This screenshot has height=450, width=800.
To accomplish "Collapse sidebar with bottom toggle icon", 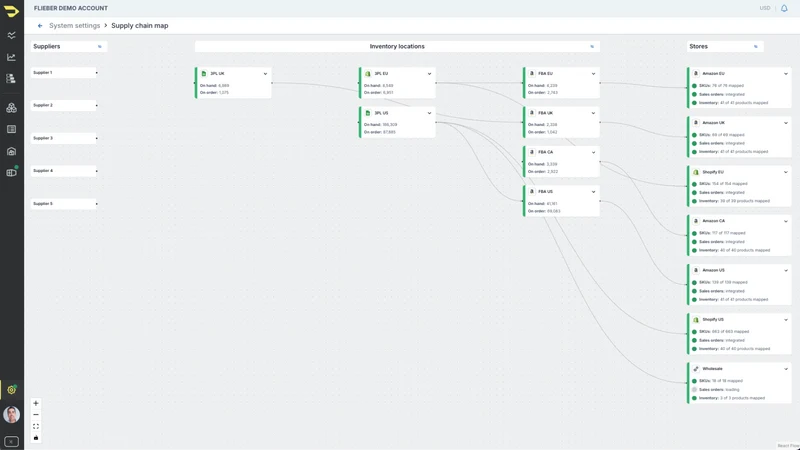I will point(11,442).
